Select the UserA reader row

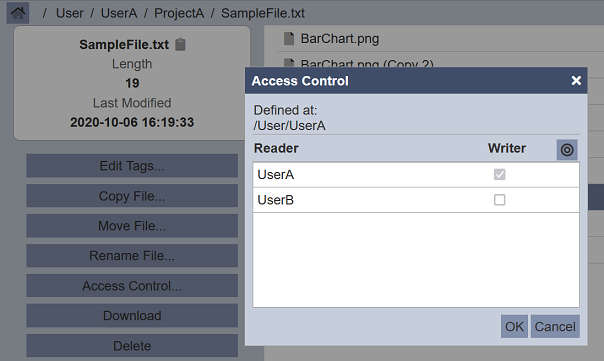tap(416, 175)
